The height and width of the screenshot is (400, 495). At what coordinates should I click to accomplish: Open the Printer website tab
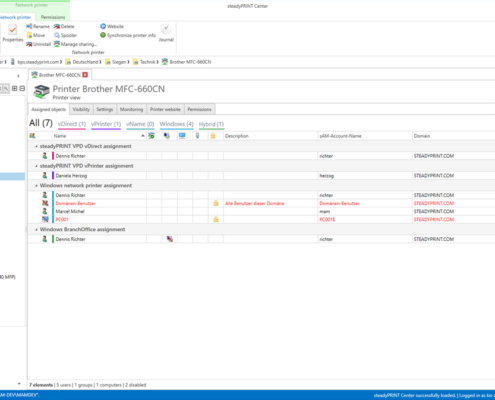165,109
